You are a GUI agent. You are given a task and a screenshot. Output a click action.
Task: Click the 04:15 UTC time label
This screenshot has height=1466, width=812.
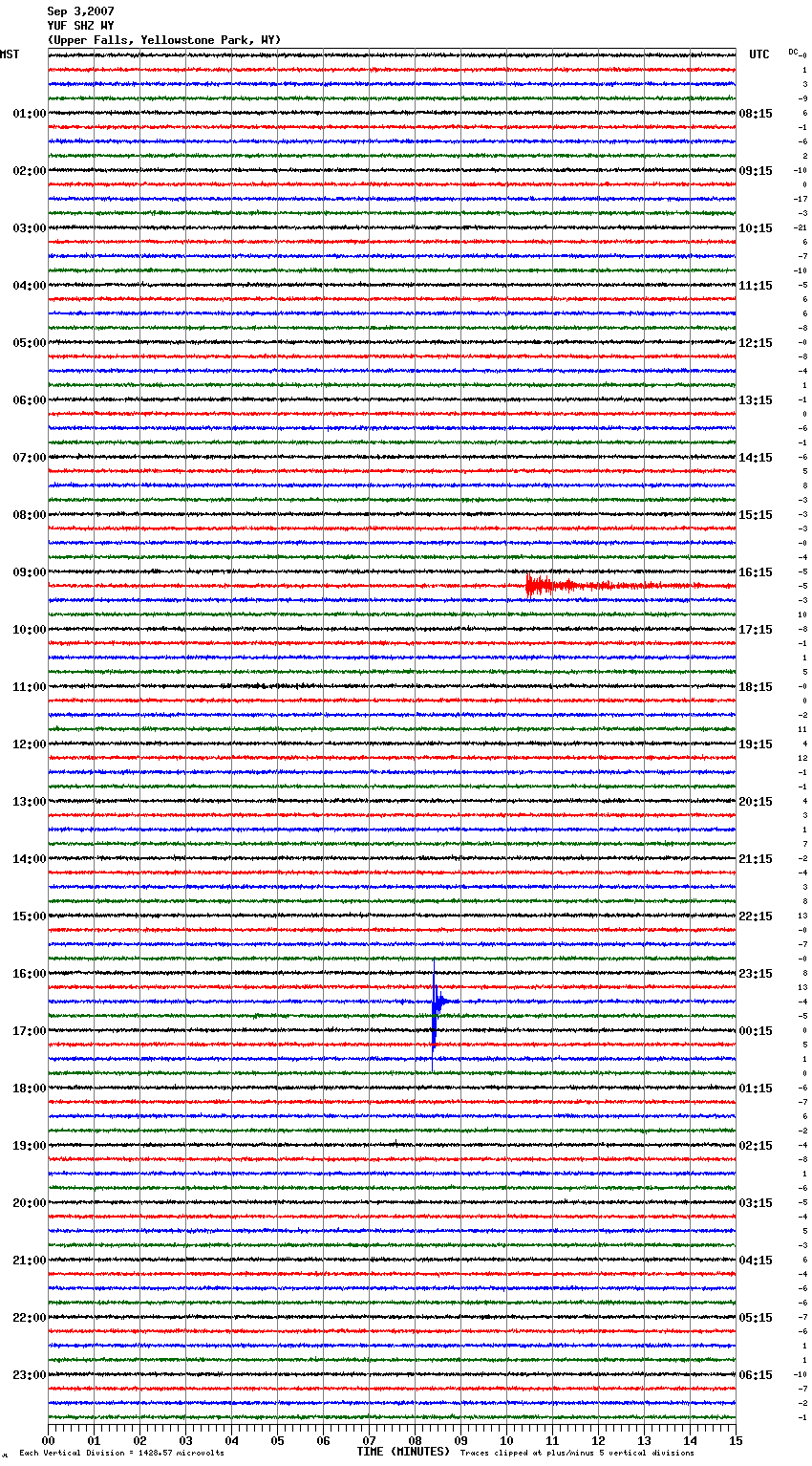(x=756, y=1261)
